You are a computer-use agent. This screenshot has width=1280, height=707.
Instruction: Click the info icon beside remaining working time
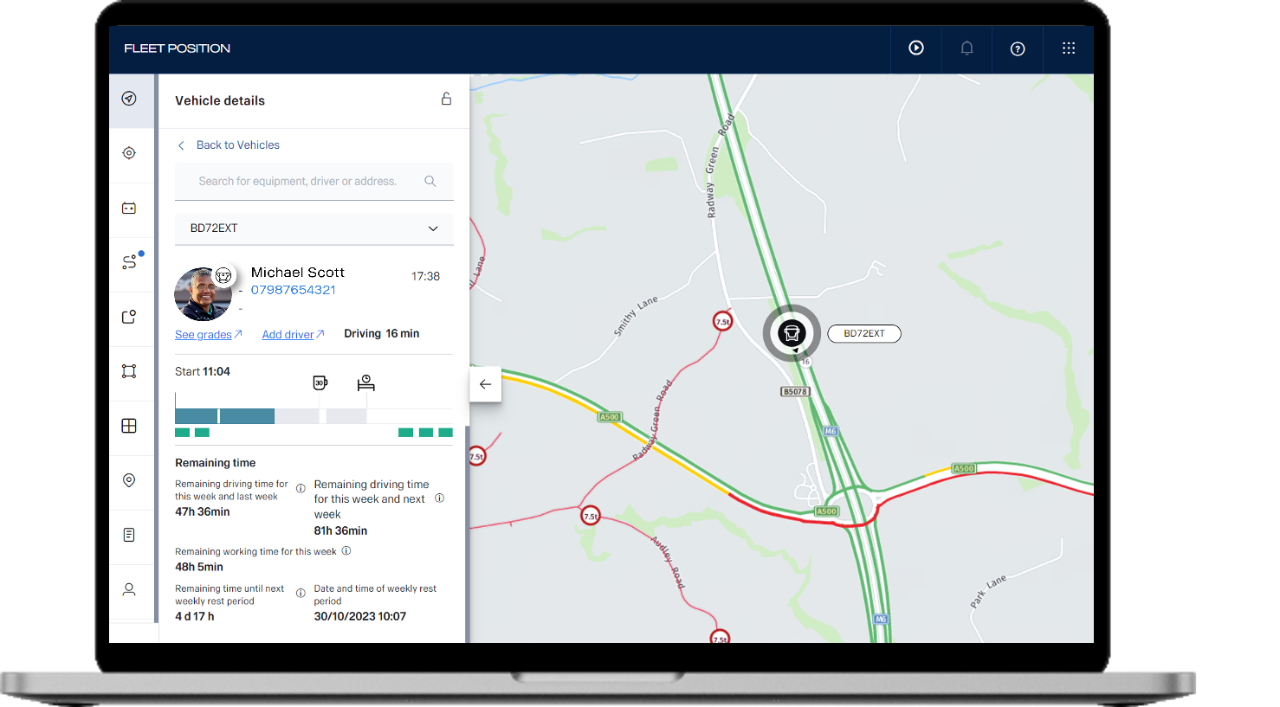[x=346, y=550]
